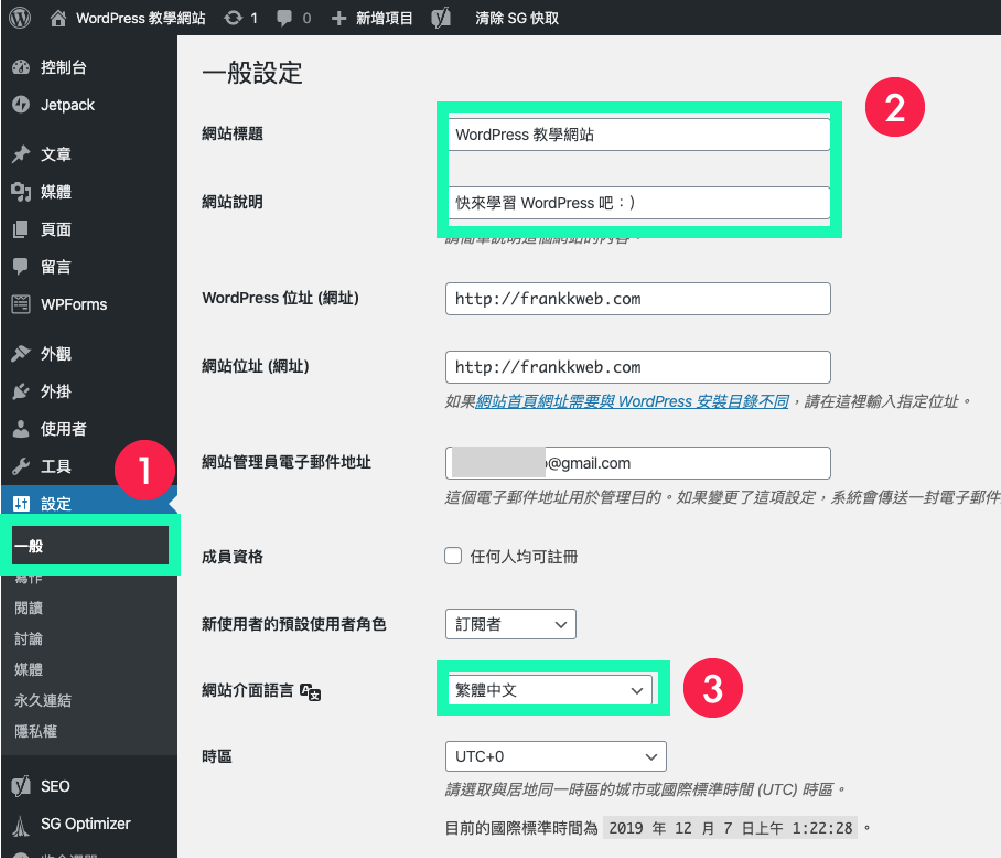Viewport: 1001px width, 858px height.
Task: Click the Tools wrench icon
Action: pos(21,466)
